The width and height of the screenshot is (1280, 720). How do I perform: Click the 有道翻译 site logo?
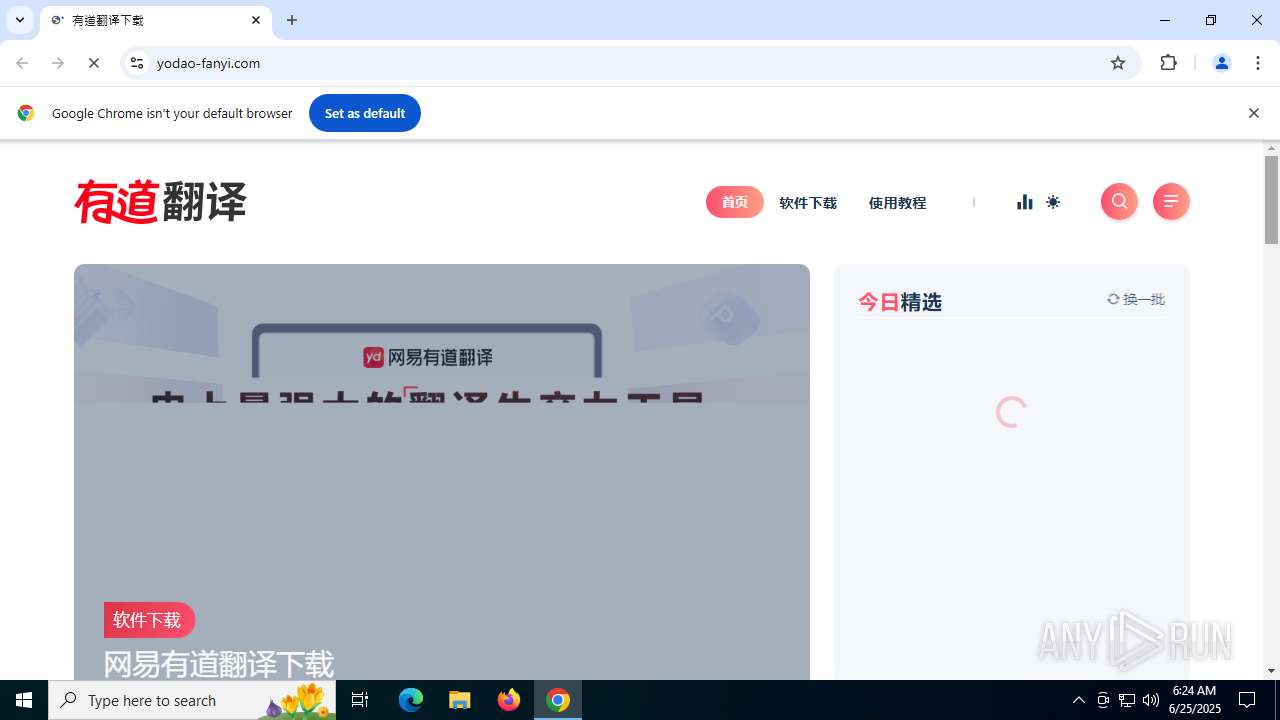click(x=160, y=202)
